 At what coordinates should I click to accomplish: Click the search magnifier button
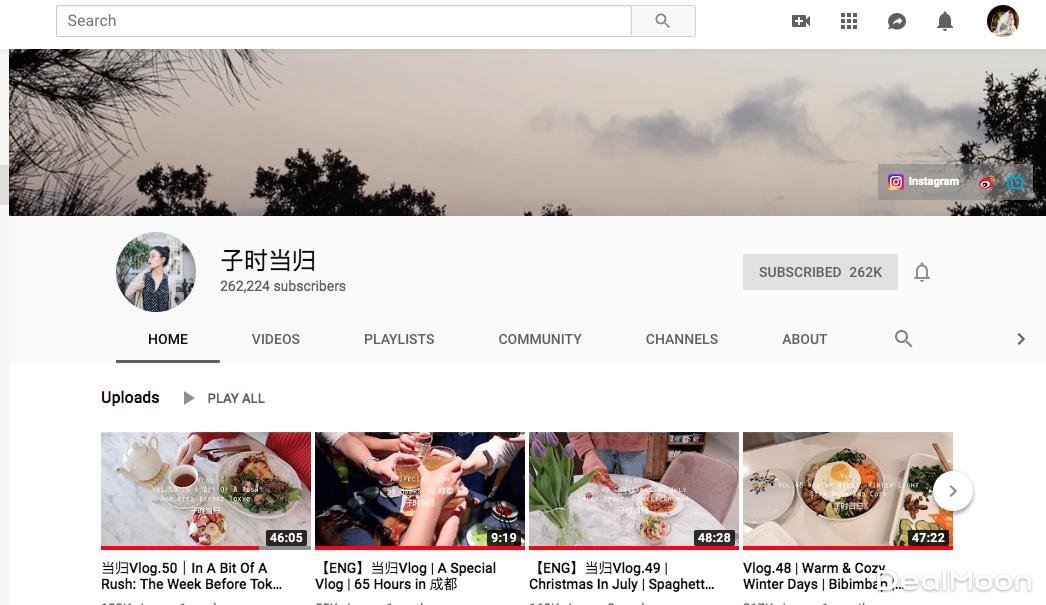pos(663,21)
